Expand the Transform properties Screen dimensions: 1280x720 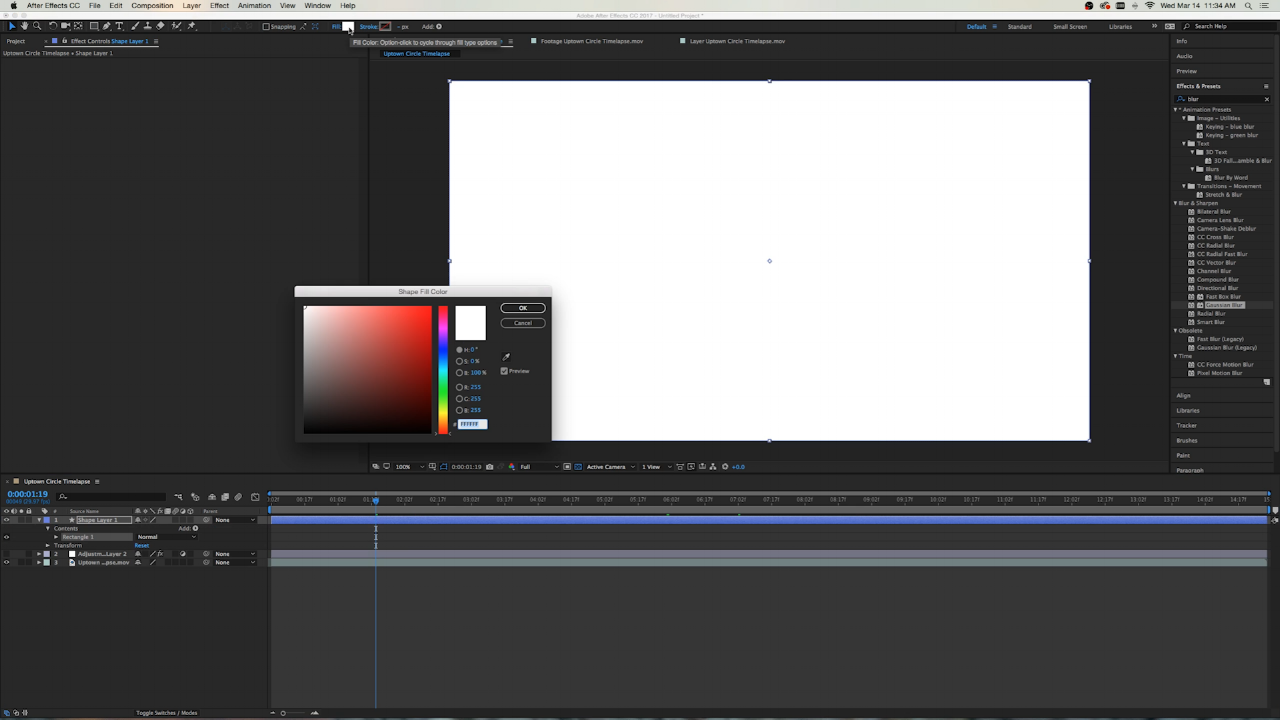click(48, 545)
